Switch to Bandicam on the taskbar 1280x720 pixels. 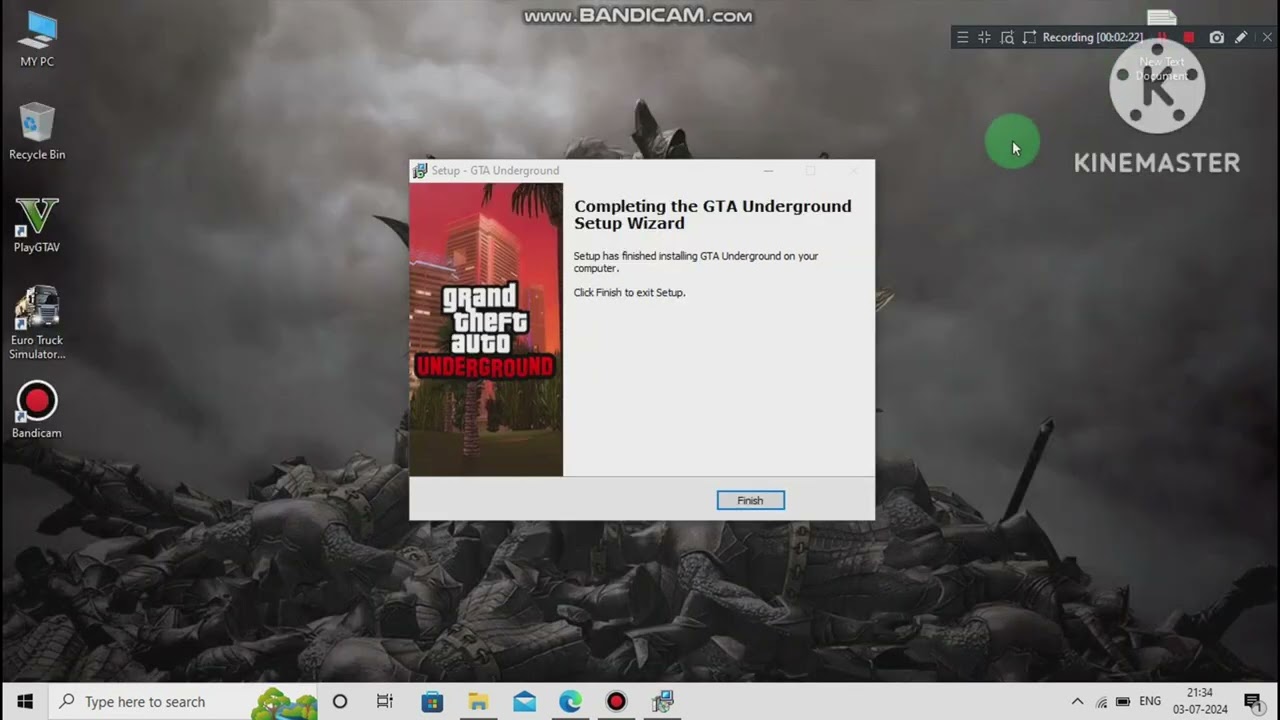[616, 701]
